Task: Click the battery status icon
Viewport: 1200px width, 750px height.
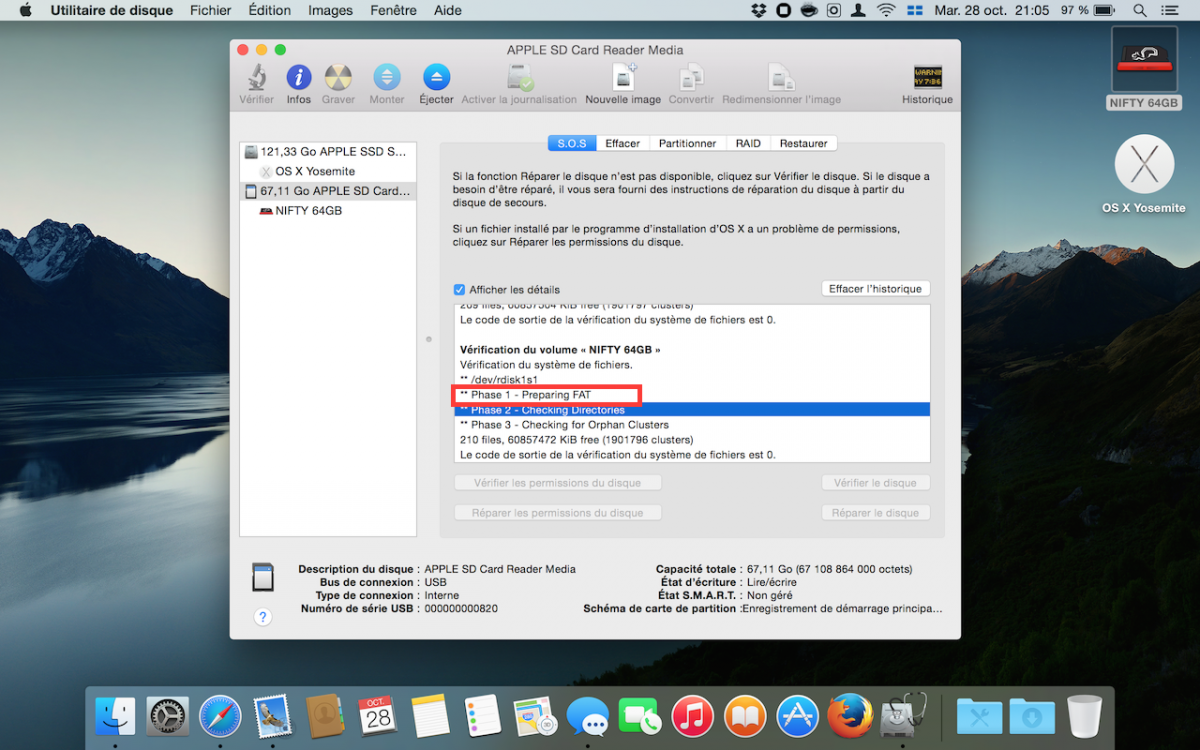Action: coord(1103,11)
